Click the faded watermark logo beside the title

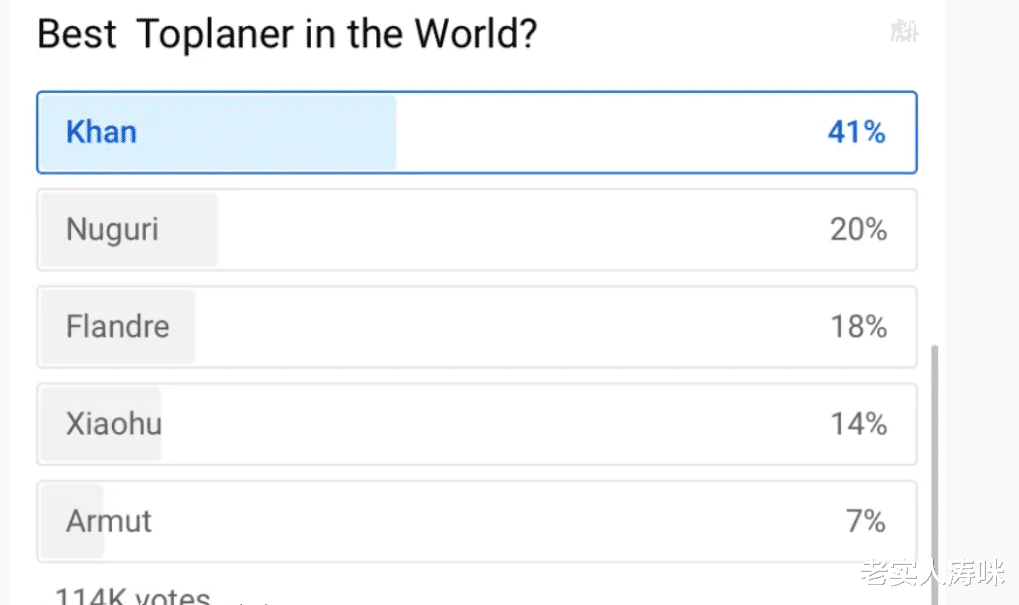904,31
